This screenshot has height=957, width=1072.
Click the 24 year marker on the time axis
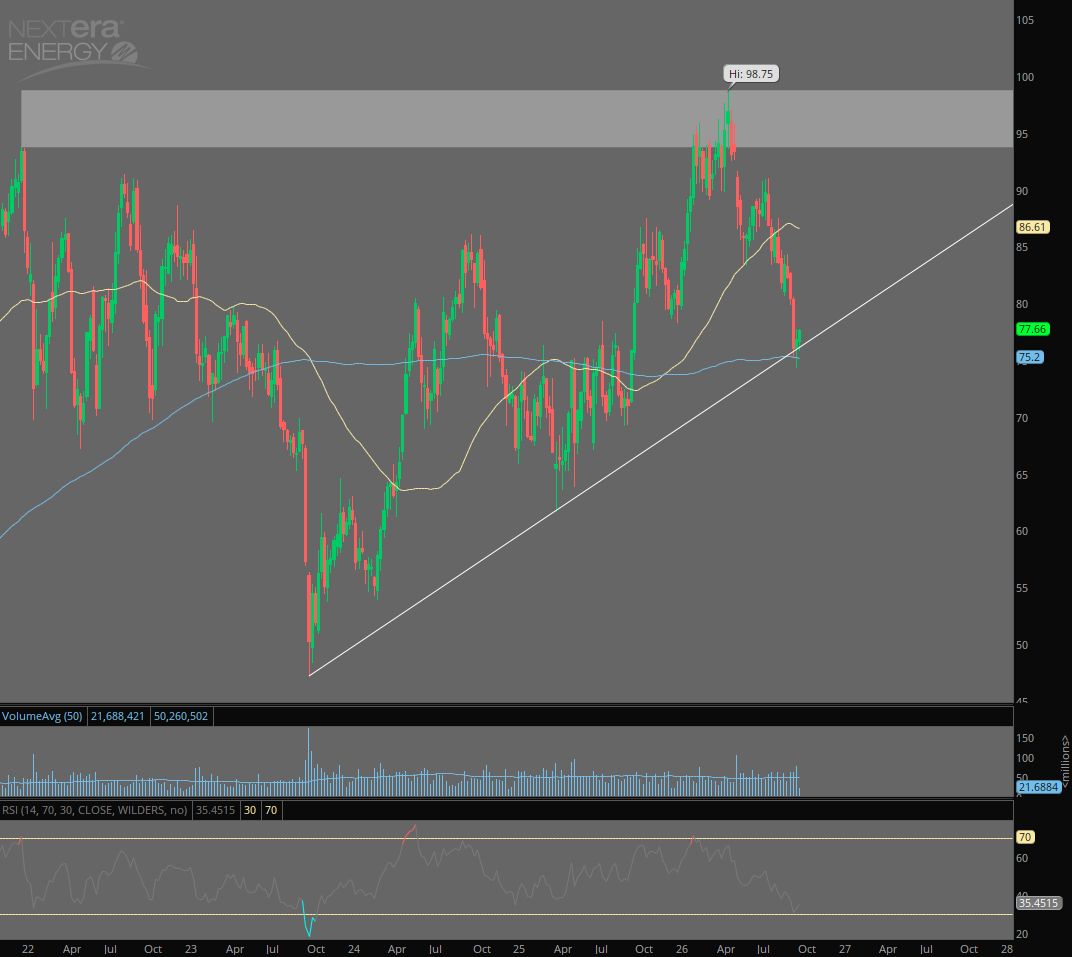point(353,949)
